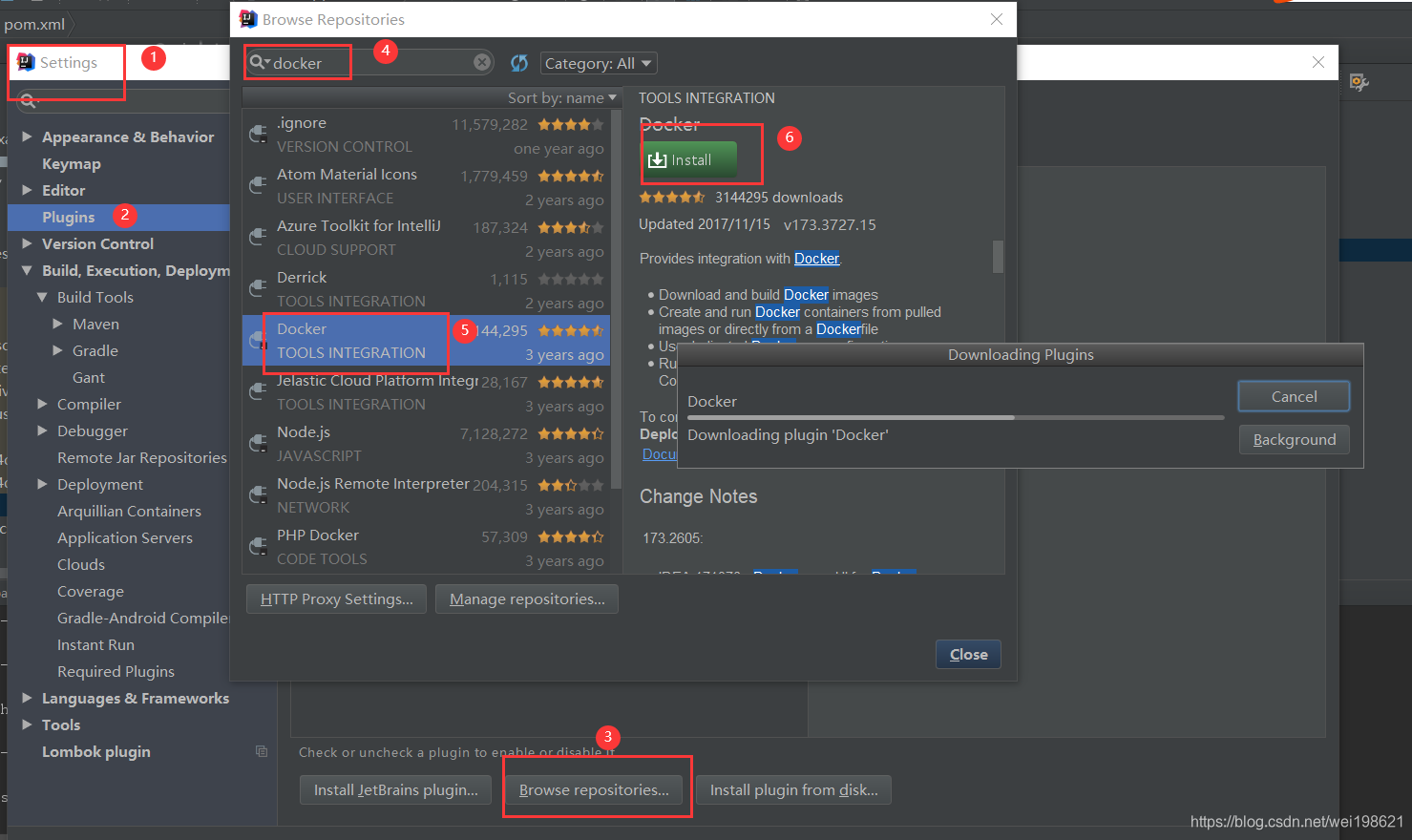Open the Sort by: name dropdown
This screenshot has width=1412, height=840.
click(562, 97)
